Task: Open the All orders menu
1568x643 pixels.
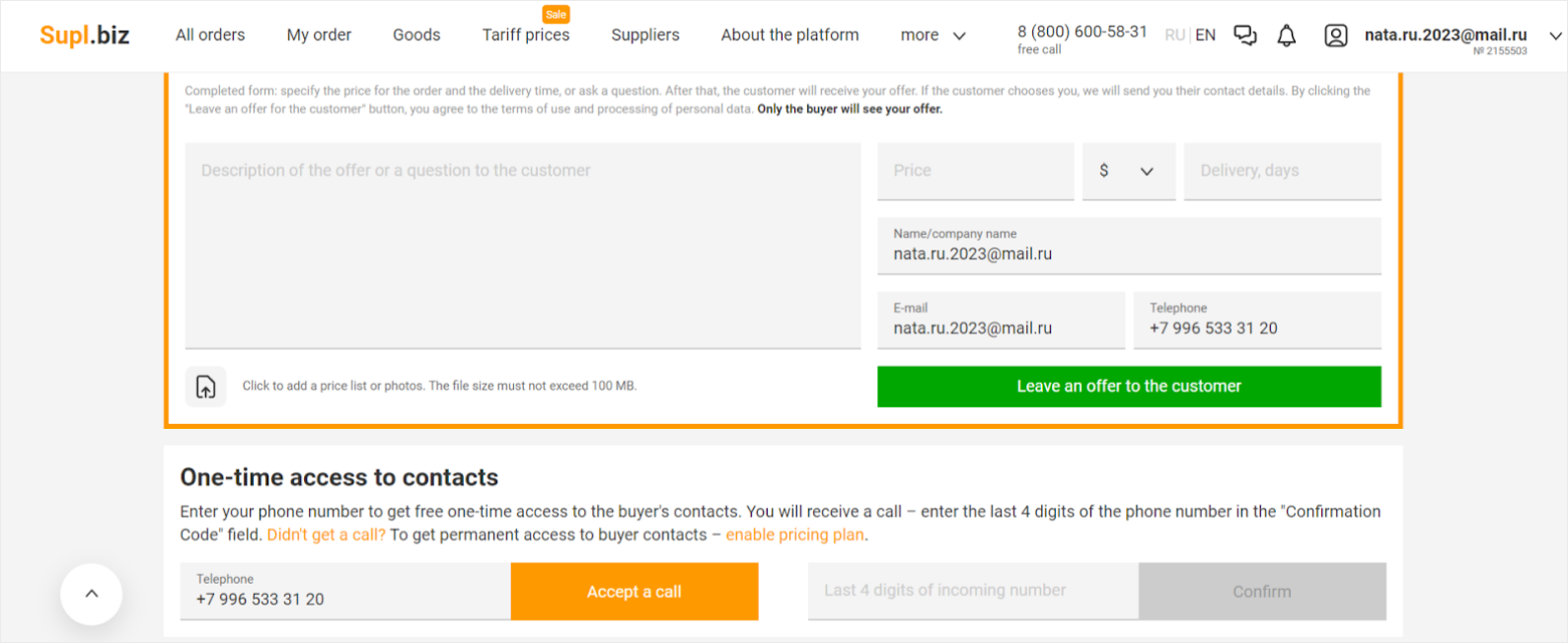Action: pos(210,36)
